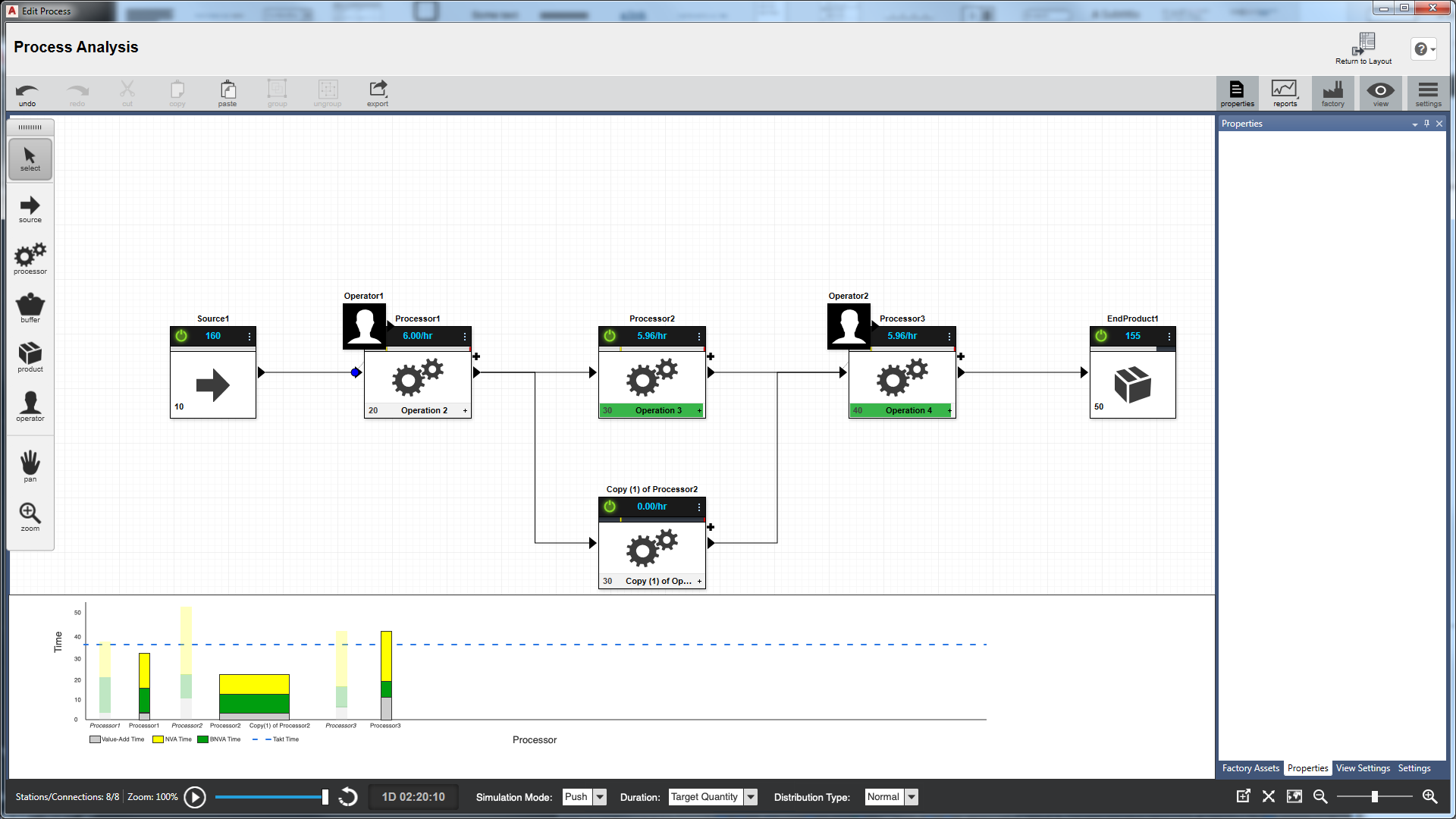Click the BNVA Time legend swatch
1456x819 pixels.
pyautogui.click(x=202, y=739)
